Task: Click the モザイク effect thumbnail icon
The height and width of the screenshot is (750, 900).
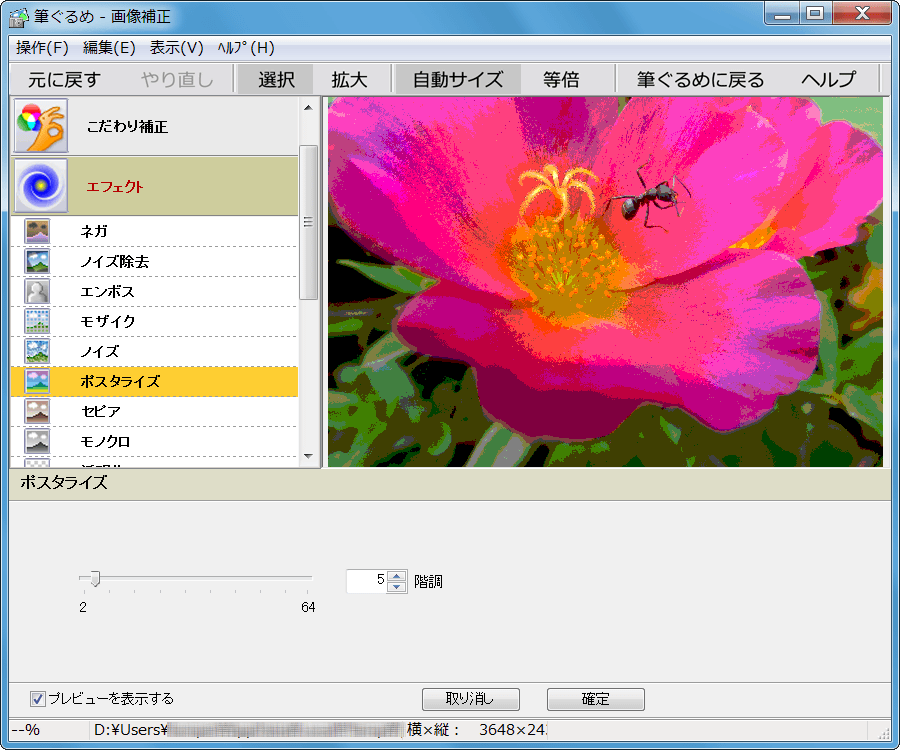Action: pyautogui.click(x=37, y=321)
